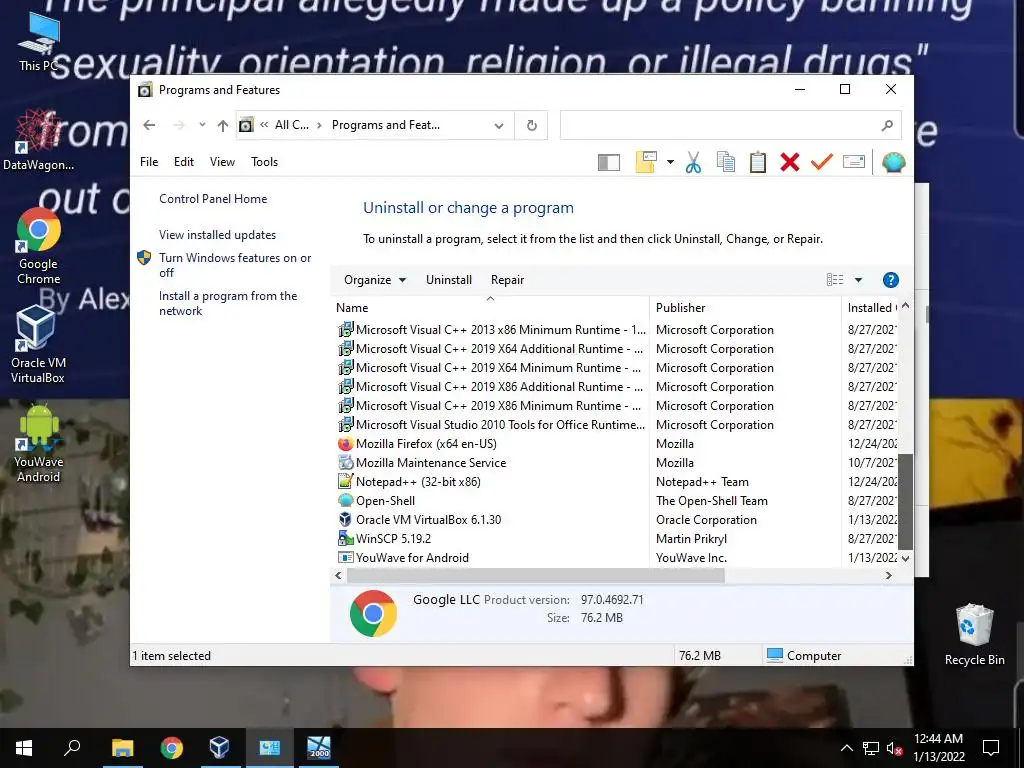Image resolution: width=1024 pixels, height=768 pixels.
Task: Refresh the Programs and Features view
Action: pos(532,125)
